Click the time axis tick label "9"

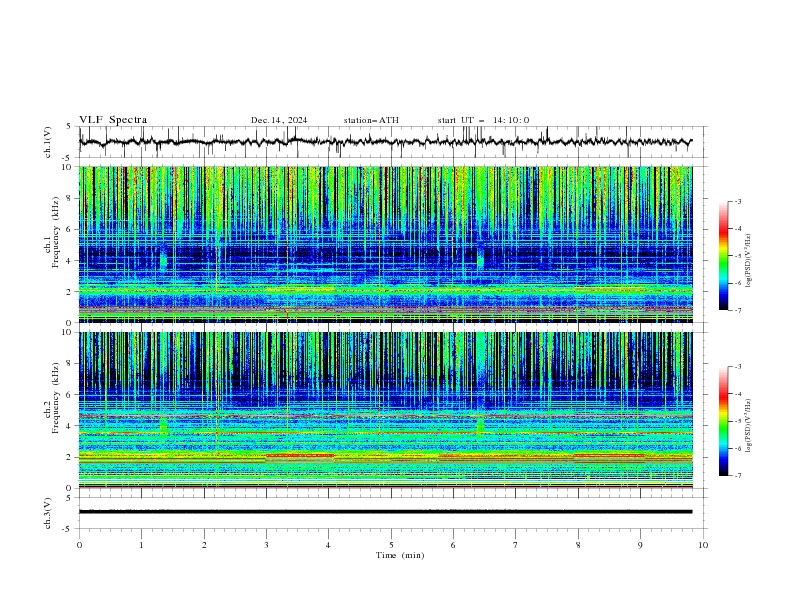(640, 545)
